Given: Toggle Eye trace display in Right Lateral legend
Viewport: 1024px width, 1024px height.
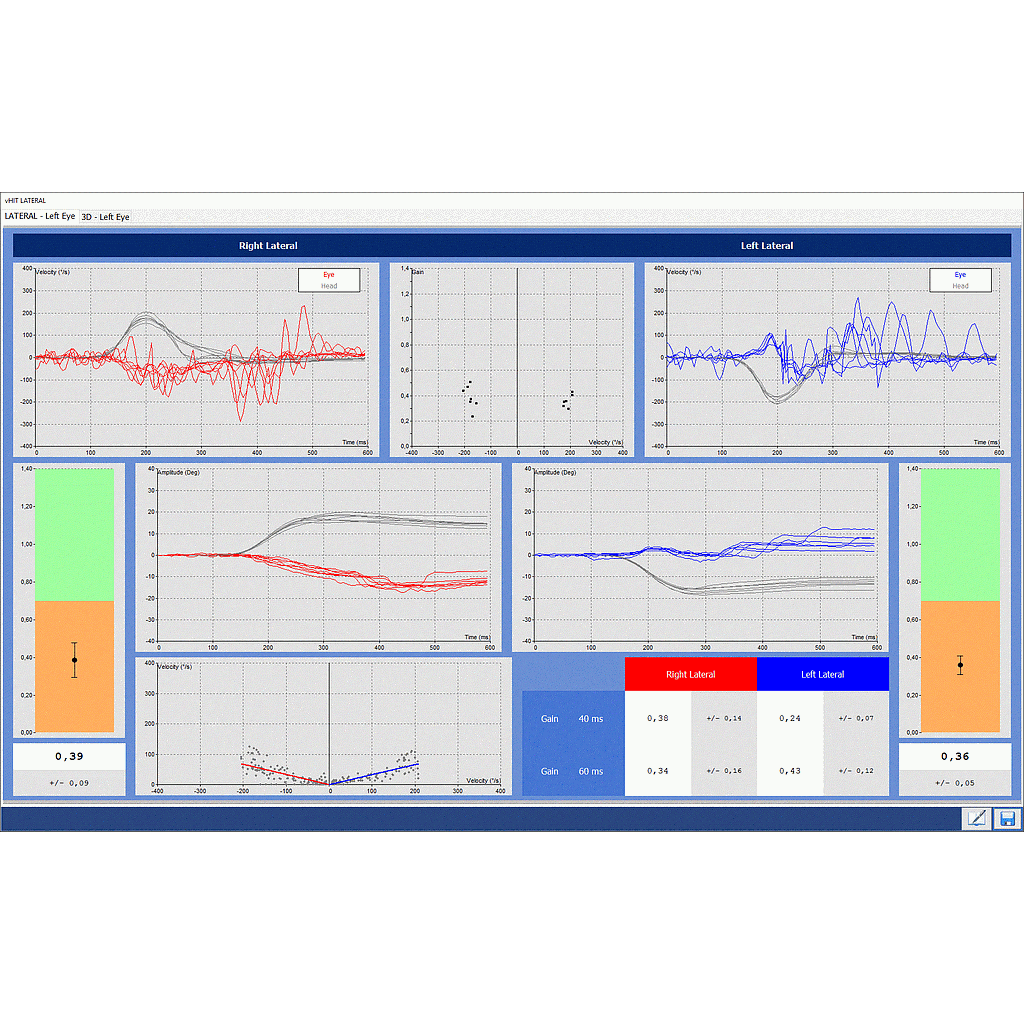Looking at the screenshot, I should pos(329,273).
